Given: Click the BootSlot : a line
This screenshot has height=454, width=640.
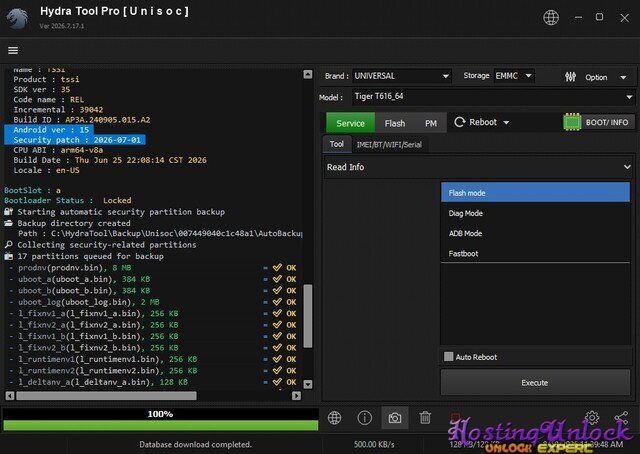Looking at the screenshot, I should (32, 190).
